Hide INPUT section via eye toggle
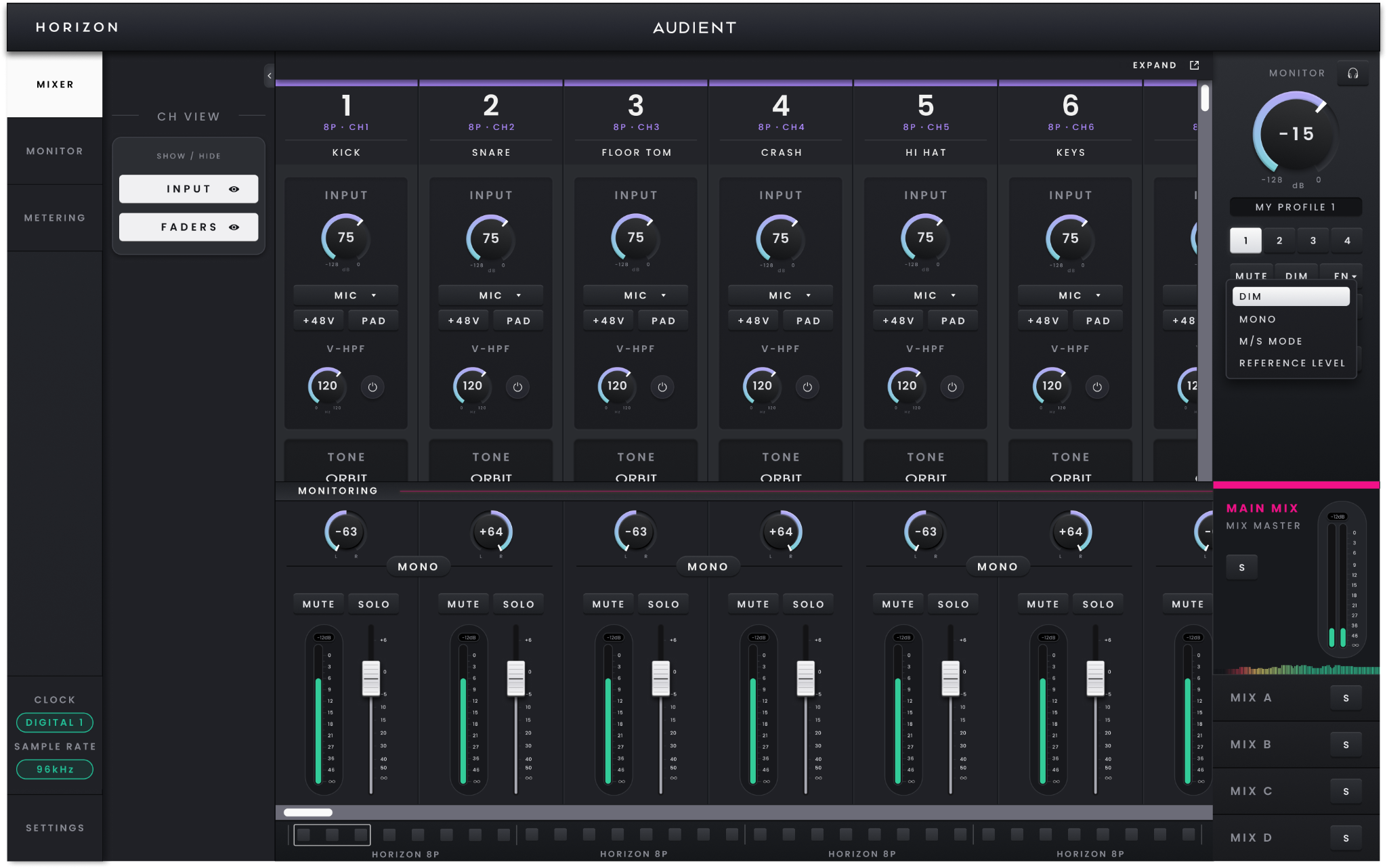Image resolution: width=1387 pixels, height=868 pixels. [234, 189]
